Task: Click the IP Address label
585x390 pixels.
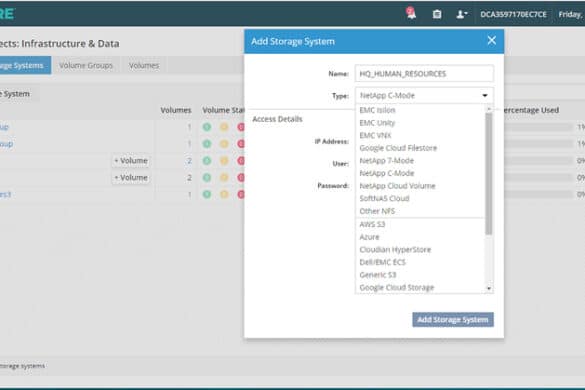Action: pos(332,141)
